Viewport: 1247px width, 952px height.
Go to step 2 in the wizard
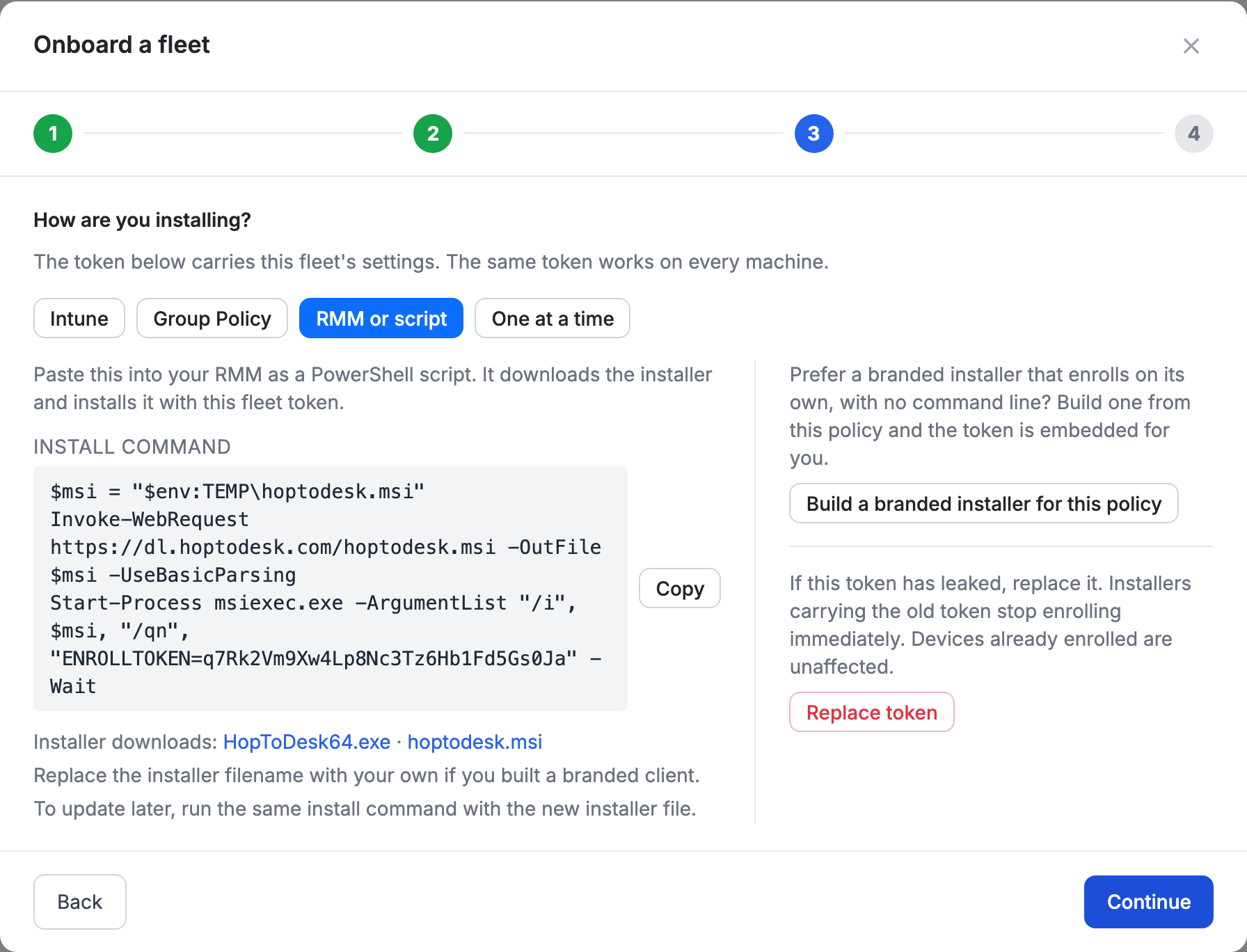[x=433, y=134]
